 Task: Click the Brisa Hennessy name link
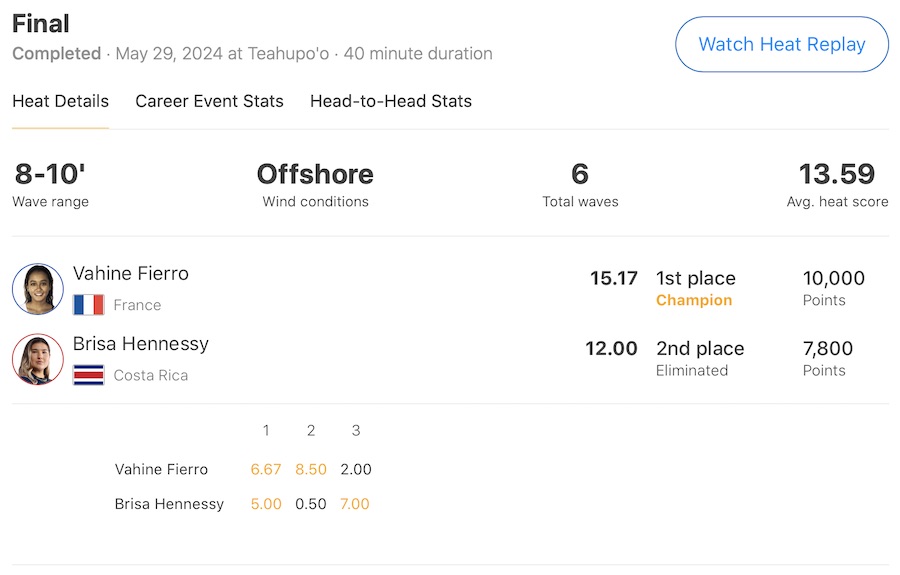pyautogui.click(x=140, y=343)
